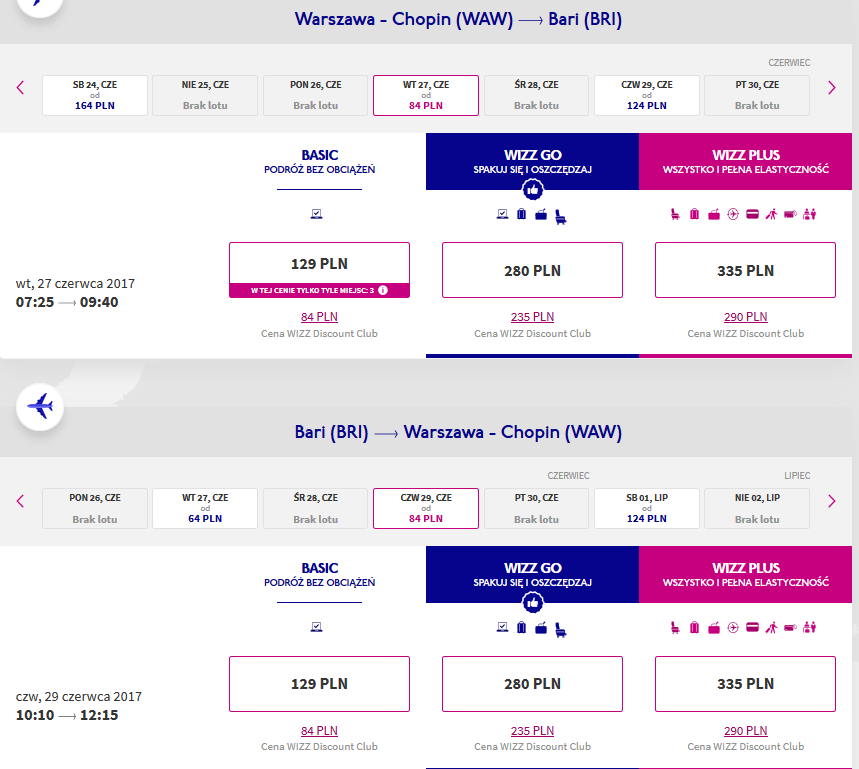The image size is (859, 769).
Task: Click cabin bag icon in return WIZZ GO
Action: (x=541, y=627)
